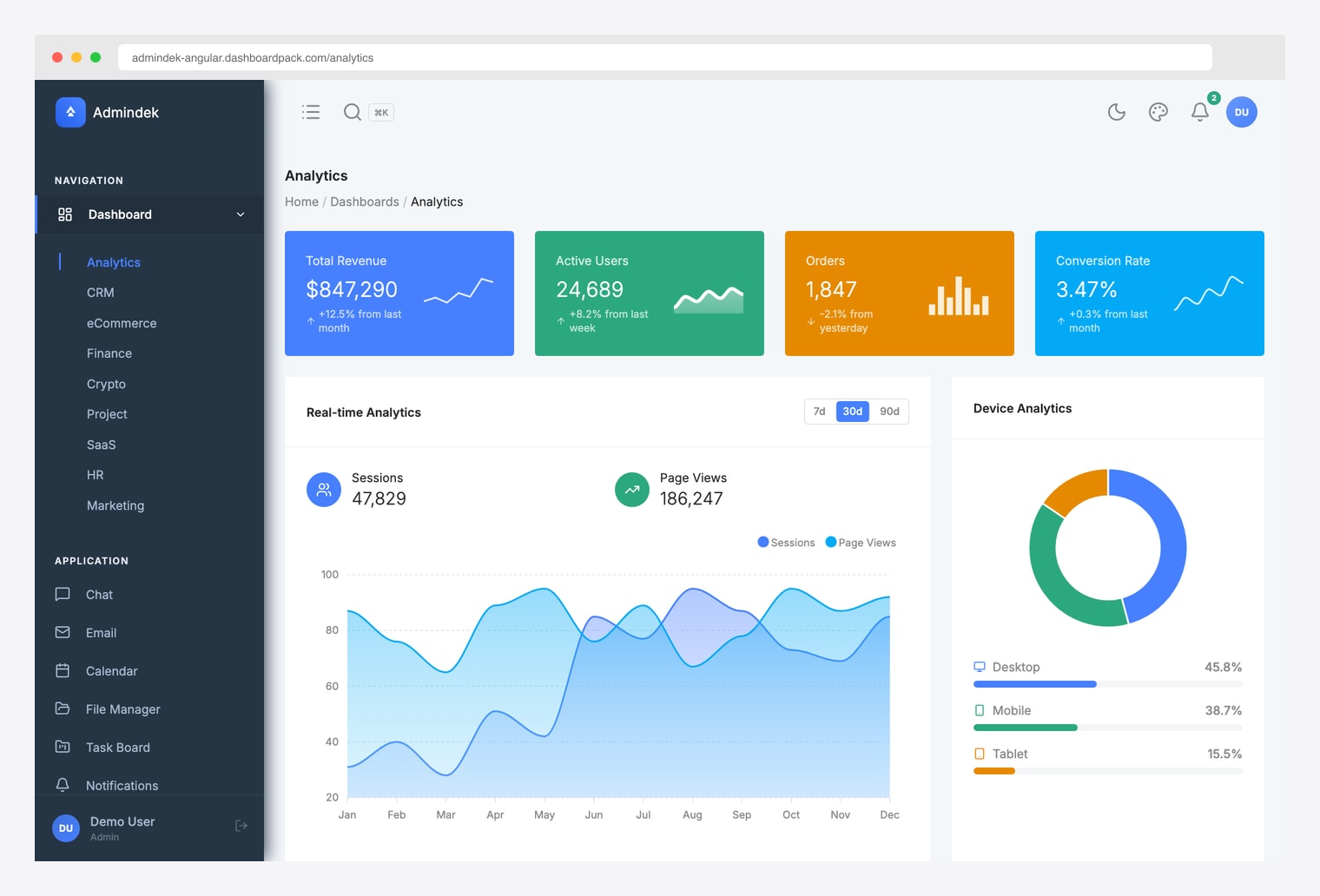Open search with the magnifier icon
Image resolution: width=1320 pixels, height=896 pixels.
click(352, 112)
